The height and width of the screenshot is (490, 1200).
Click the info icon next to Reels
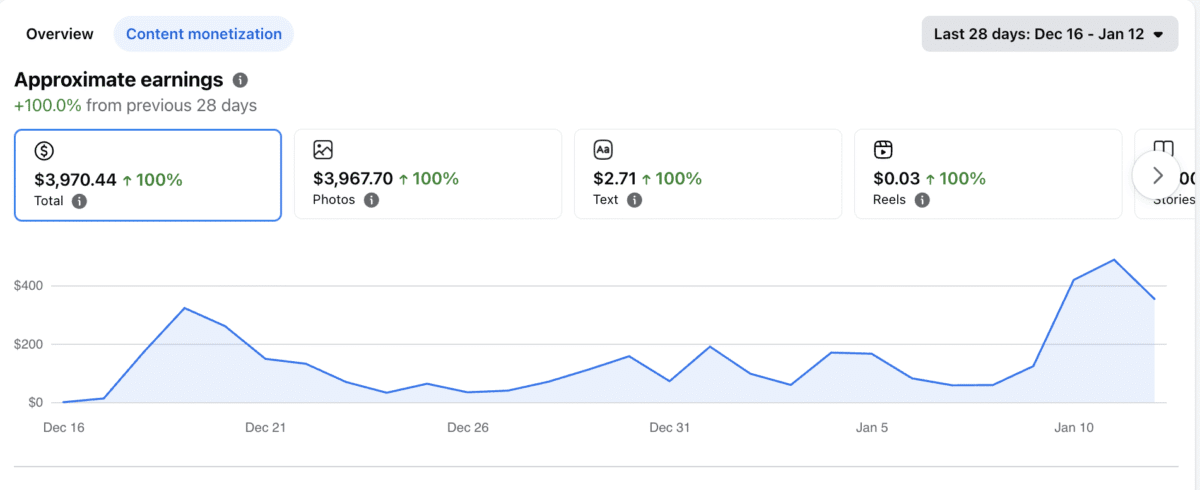pyautogui.click(x=922, y=200)
